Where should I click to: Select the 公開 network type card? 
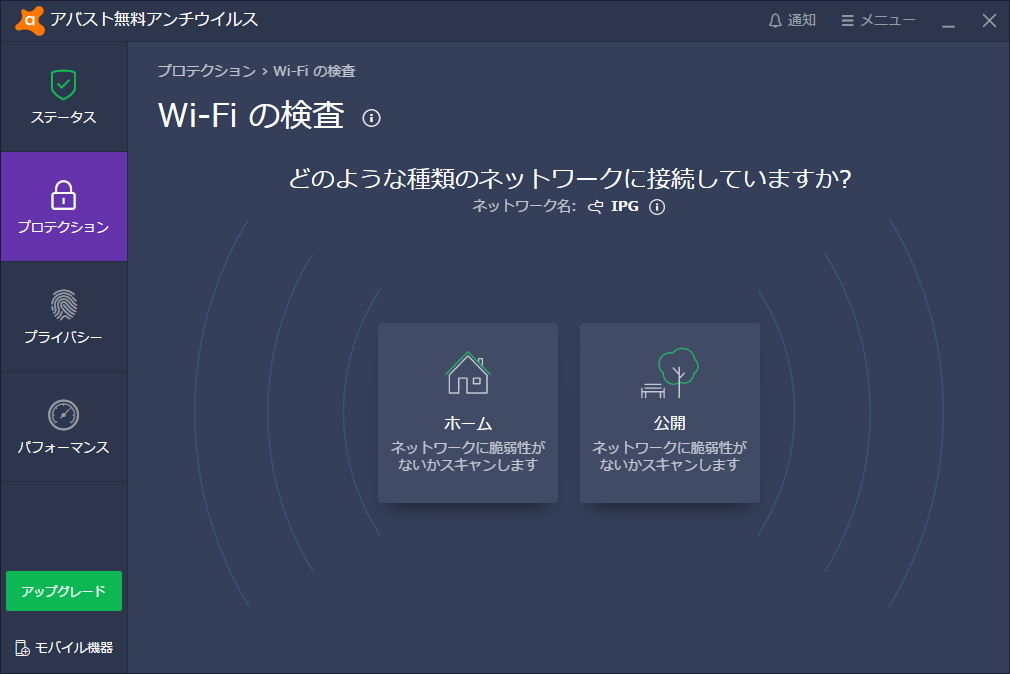(x=669, y=412)
